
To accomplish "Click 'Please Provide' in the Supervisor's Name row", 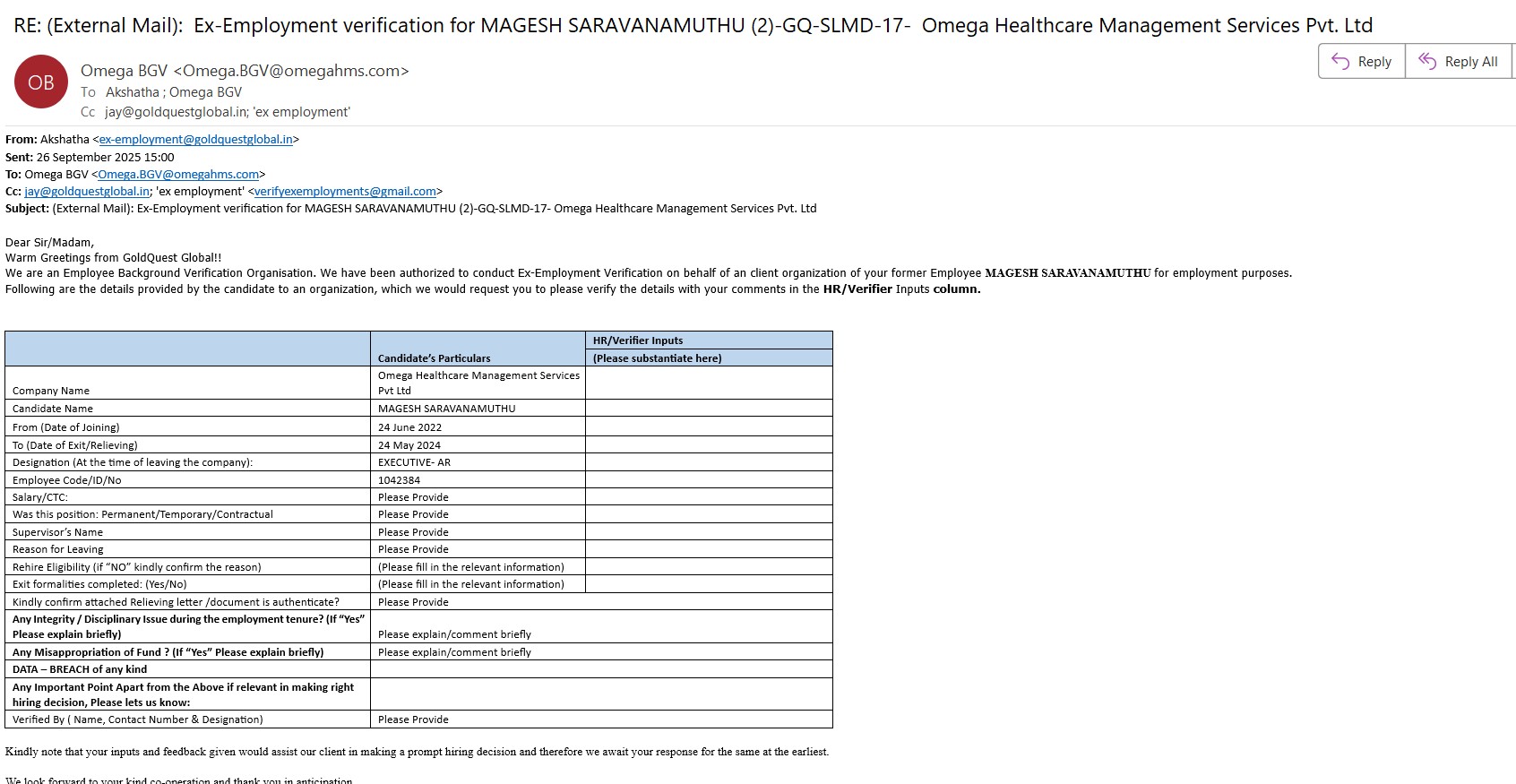I will pyautogui.click(x=413, y=532).
